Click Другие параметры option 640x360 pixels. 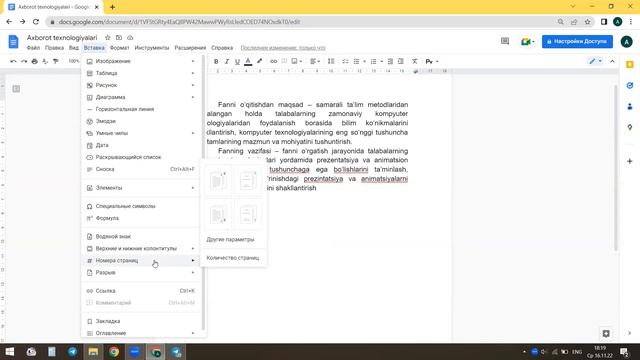click(x=230, y=240)
